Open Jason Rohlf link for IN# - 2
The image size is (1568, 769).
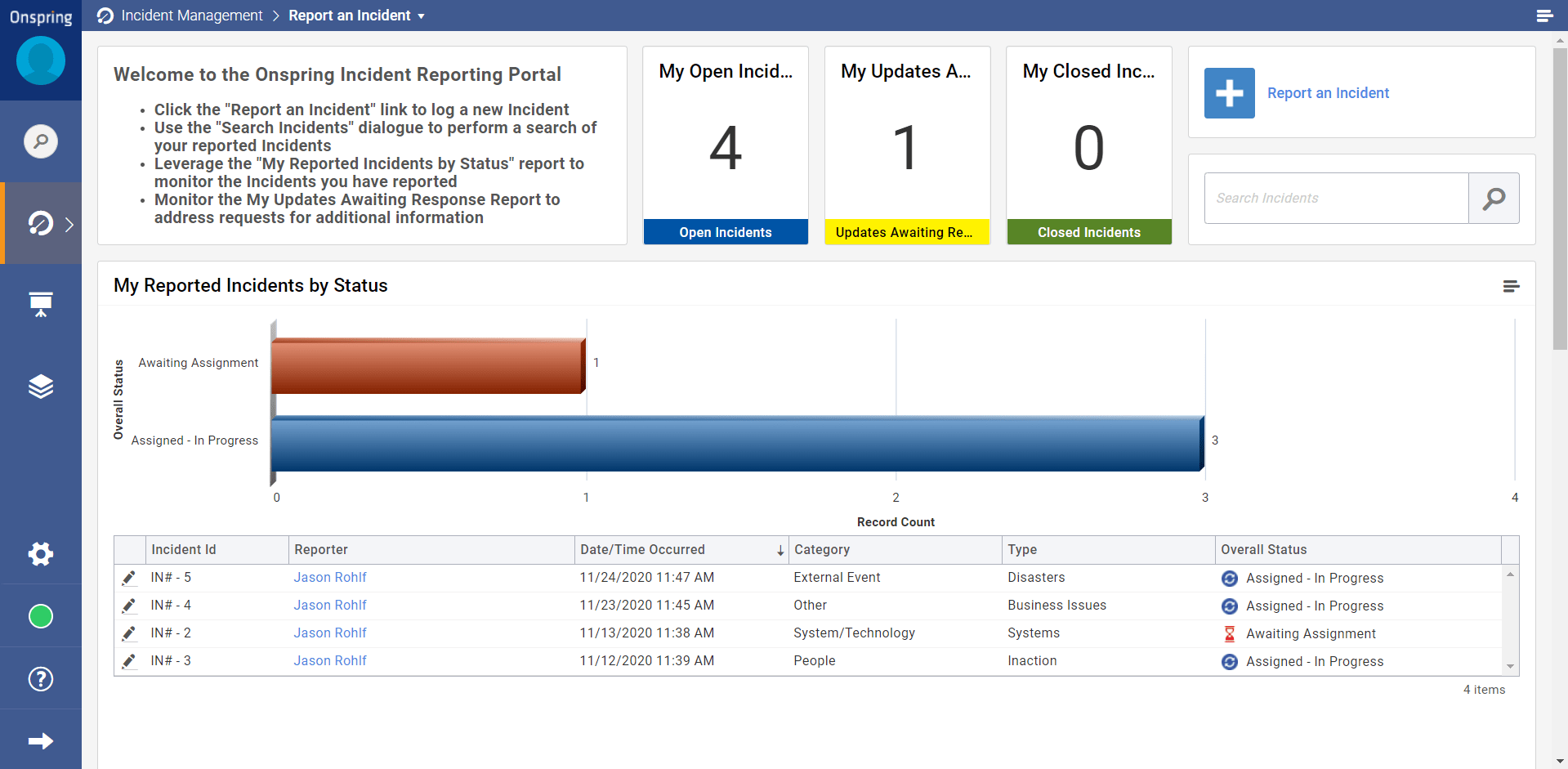tap(330, 633)
